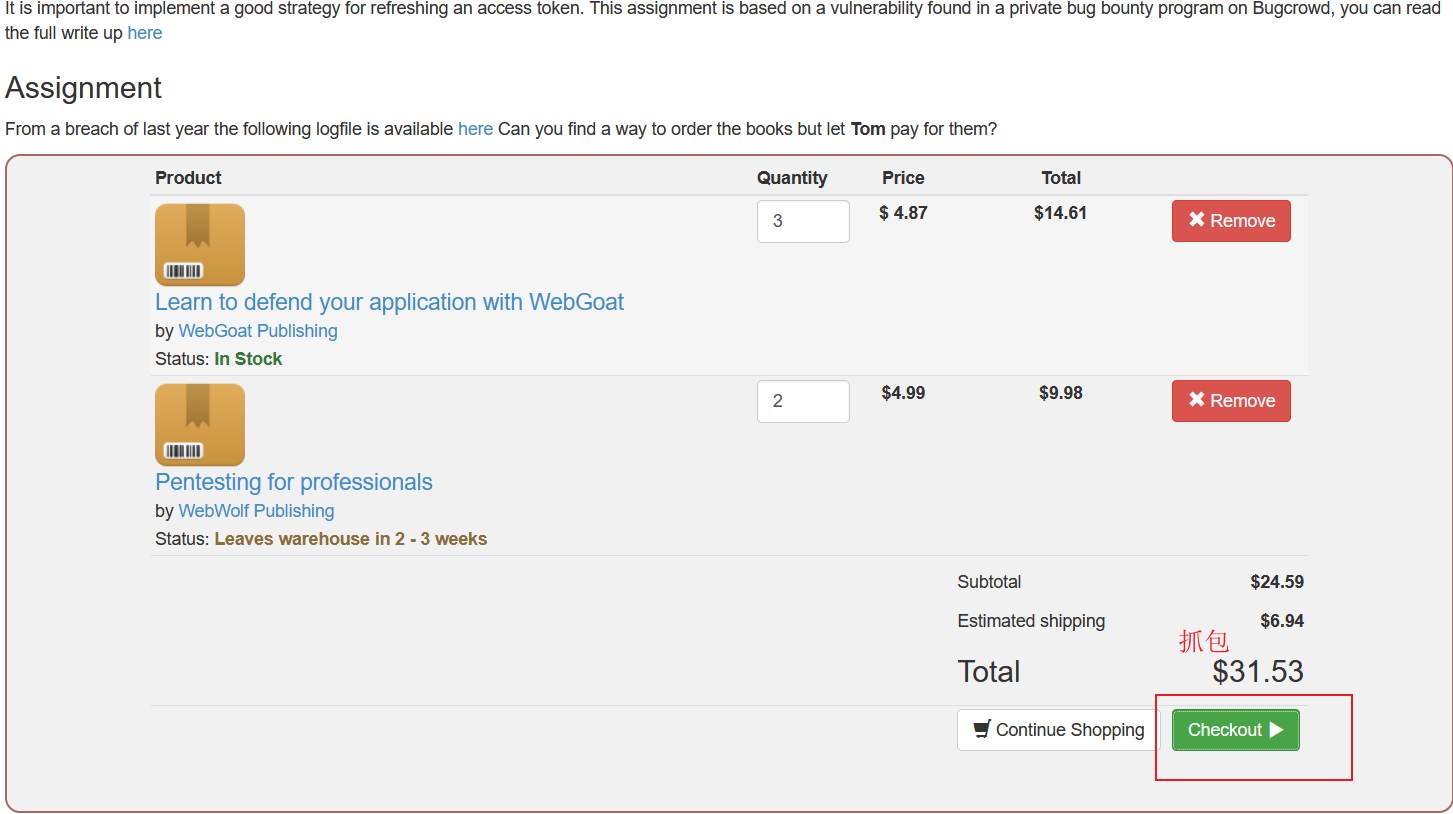Remove the Pentesting book from cart
The image size is (1453, 814).
[x=1231, y=401]
